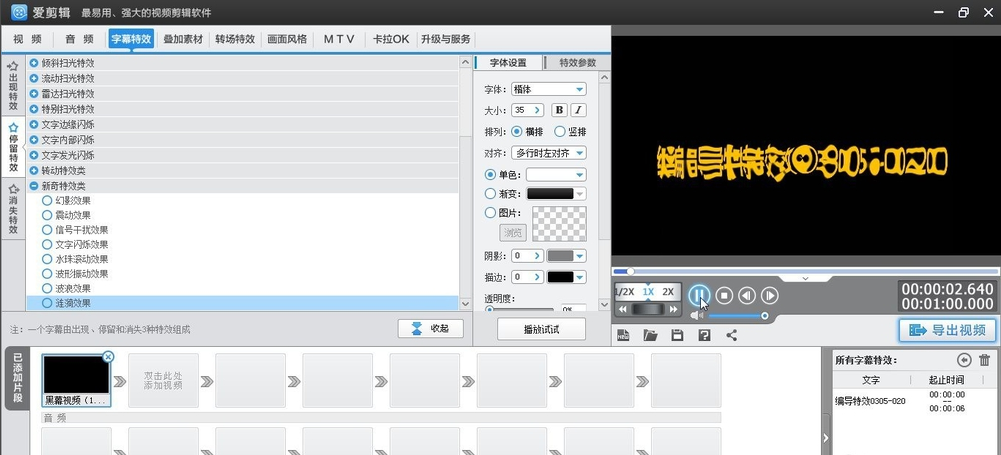Open the 特效参数 tab
This screenshot has height=455, width=1001.
pyautogui.click(x=577, y=62)
